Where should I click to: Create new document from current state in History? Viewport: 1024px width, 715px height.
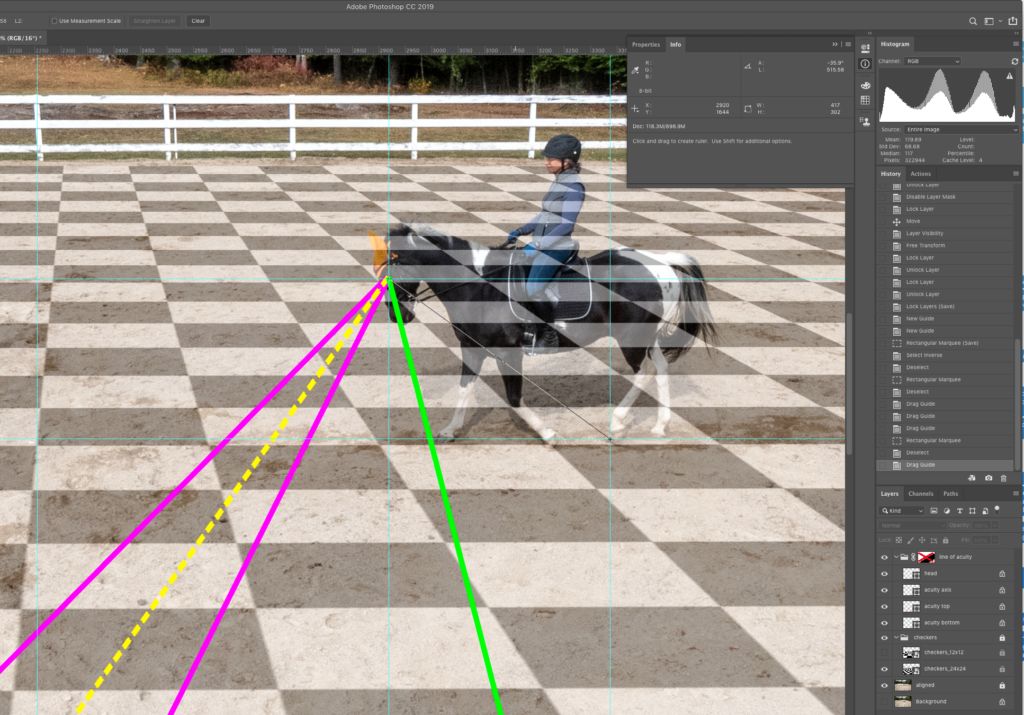coord(972,478)
